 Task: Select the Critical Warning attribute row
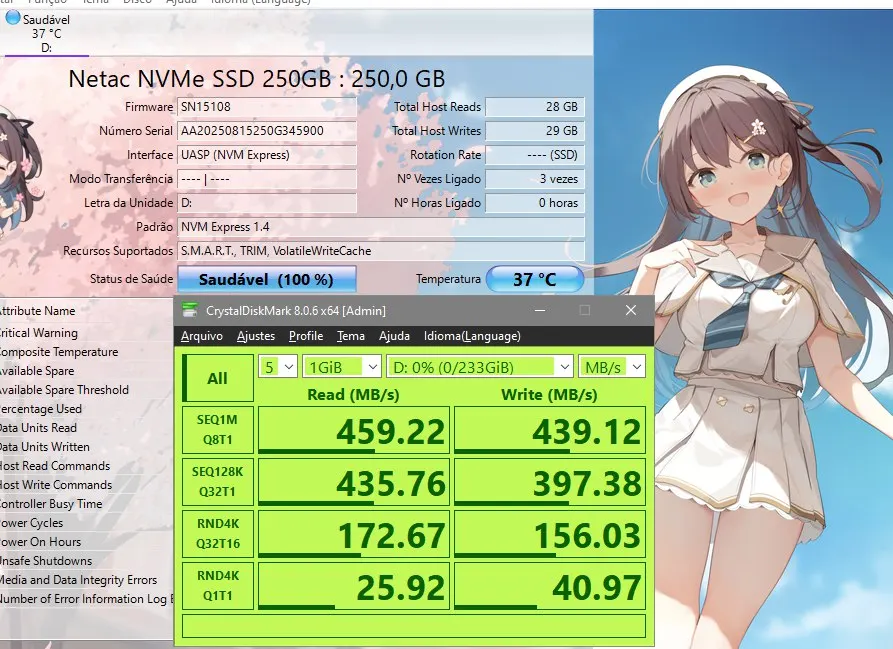(x=87, y=332)
